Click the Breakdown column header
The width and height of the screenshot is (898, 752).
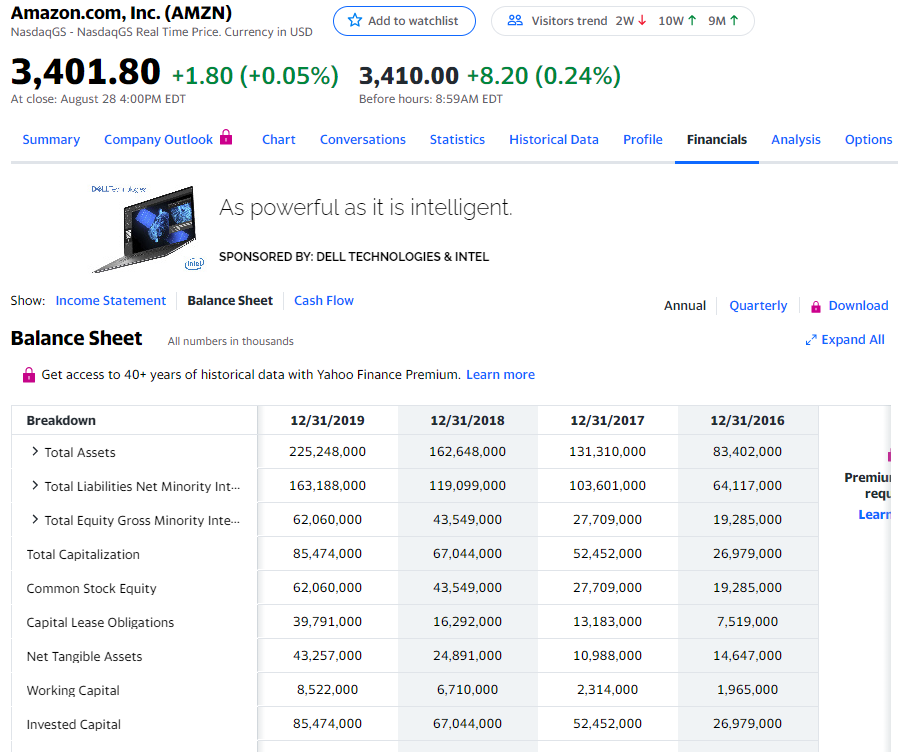[61, 420]
